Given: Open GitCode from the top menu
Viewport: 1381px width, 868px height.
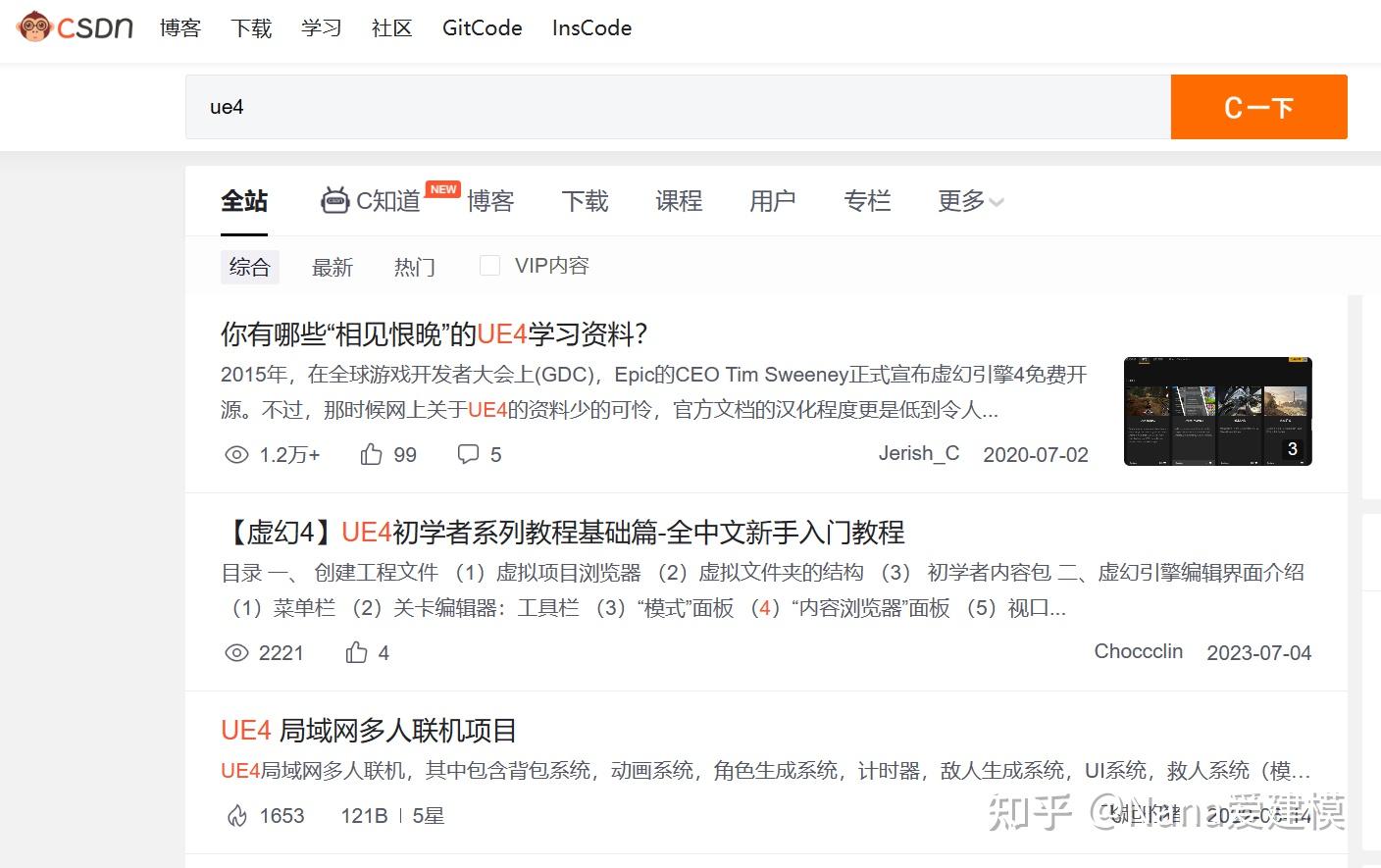Looking at the screenshot, I should pos(482,27).
